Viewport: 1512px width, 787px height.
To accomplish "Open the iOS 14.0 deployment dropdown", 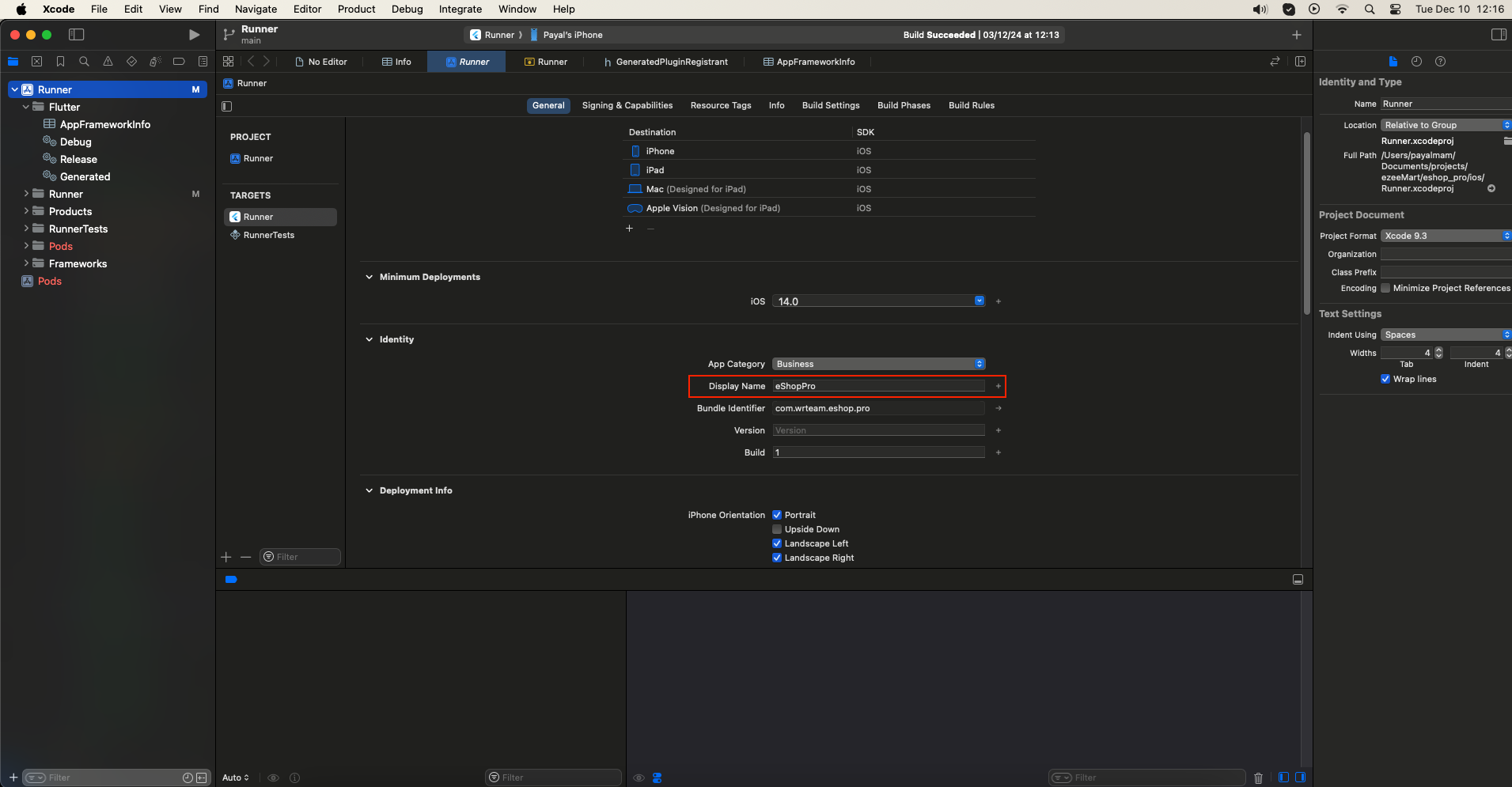I will coord(979,301).
